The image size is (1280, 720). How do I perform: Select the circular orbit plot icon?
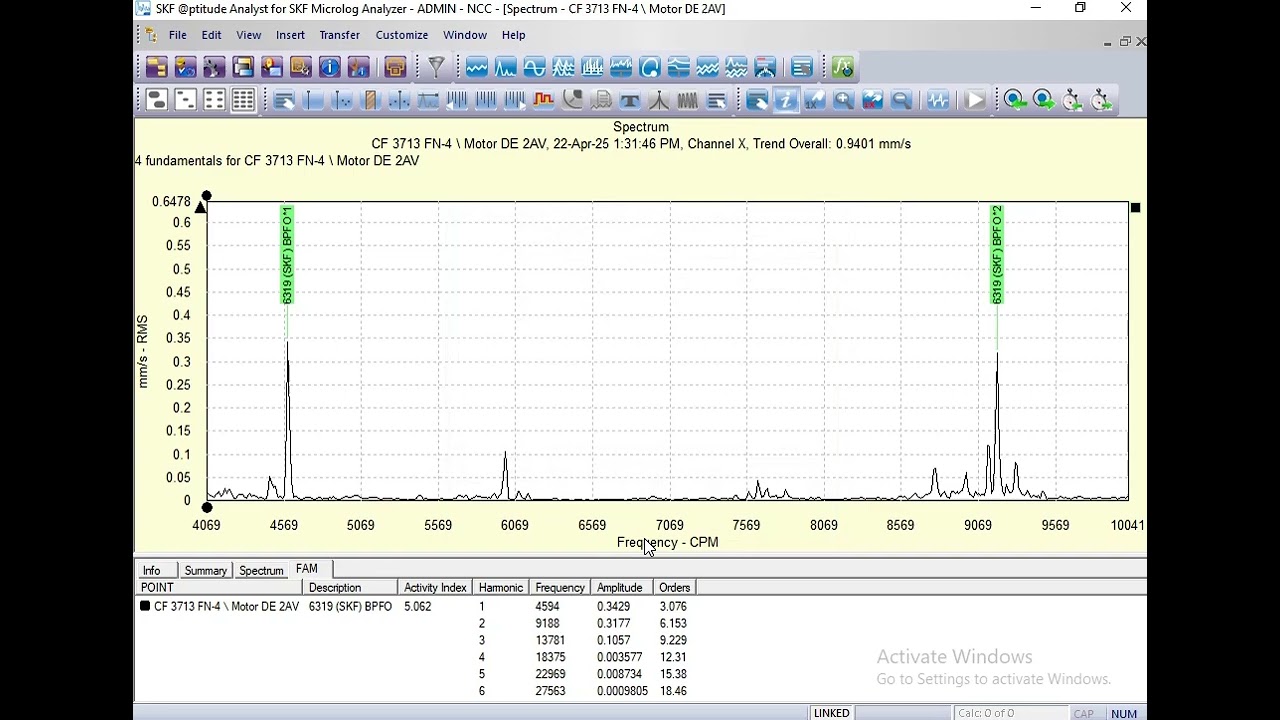coord(650,68)
